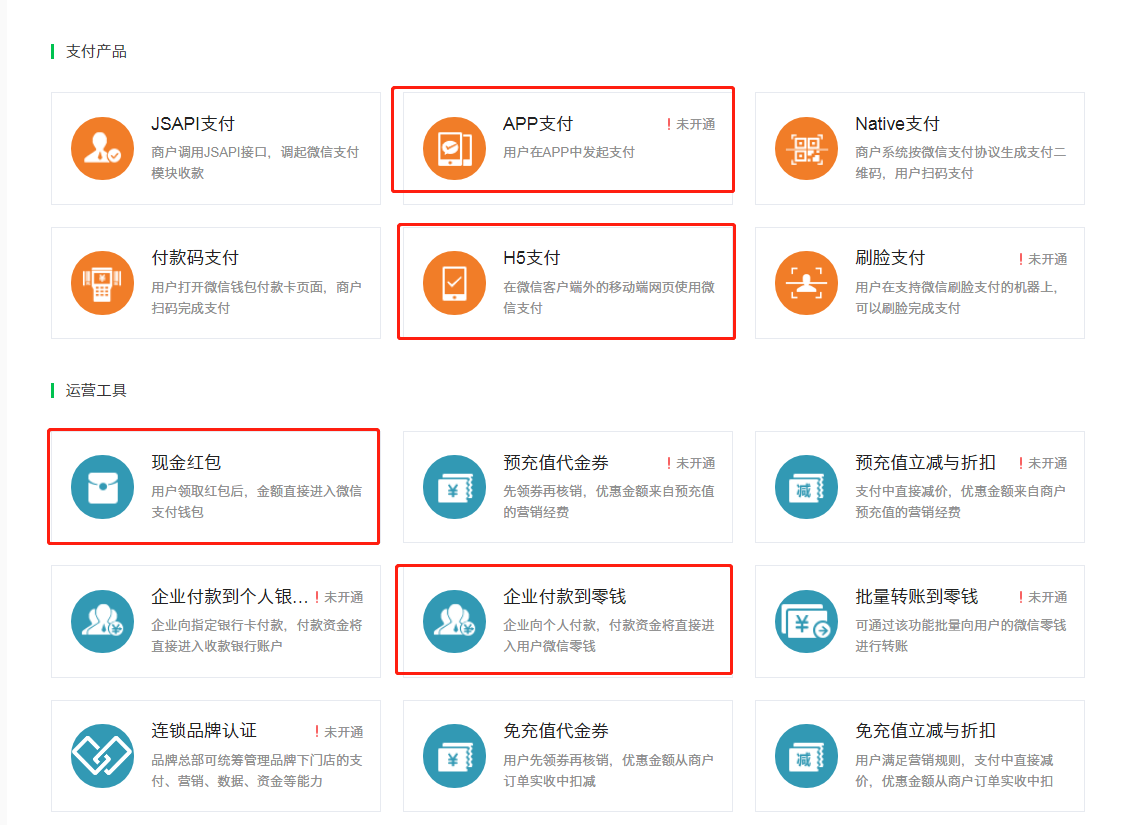The width and height of the screenshot is (1122, 825).
Task: Open the 企业付款到零钱 tool title
Action: click(x=564, y=597)
